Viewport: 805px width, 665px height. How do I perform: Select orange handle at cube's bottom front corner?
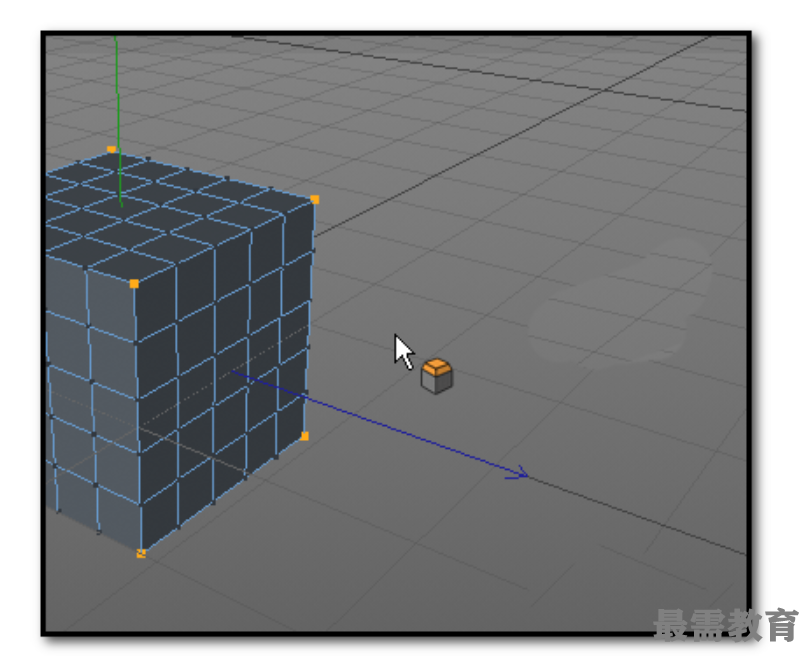point(141,553)
